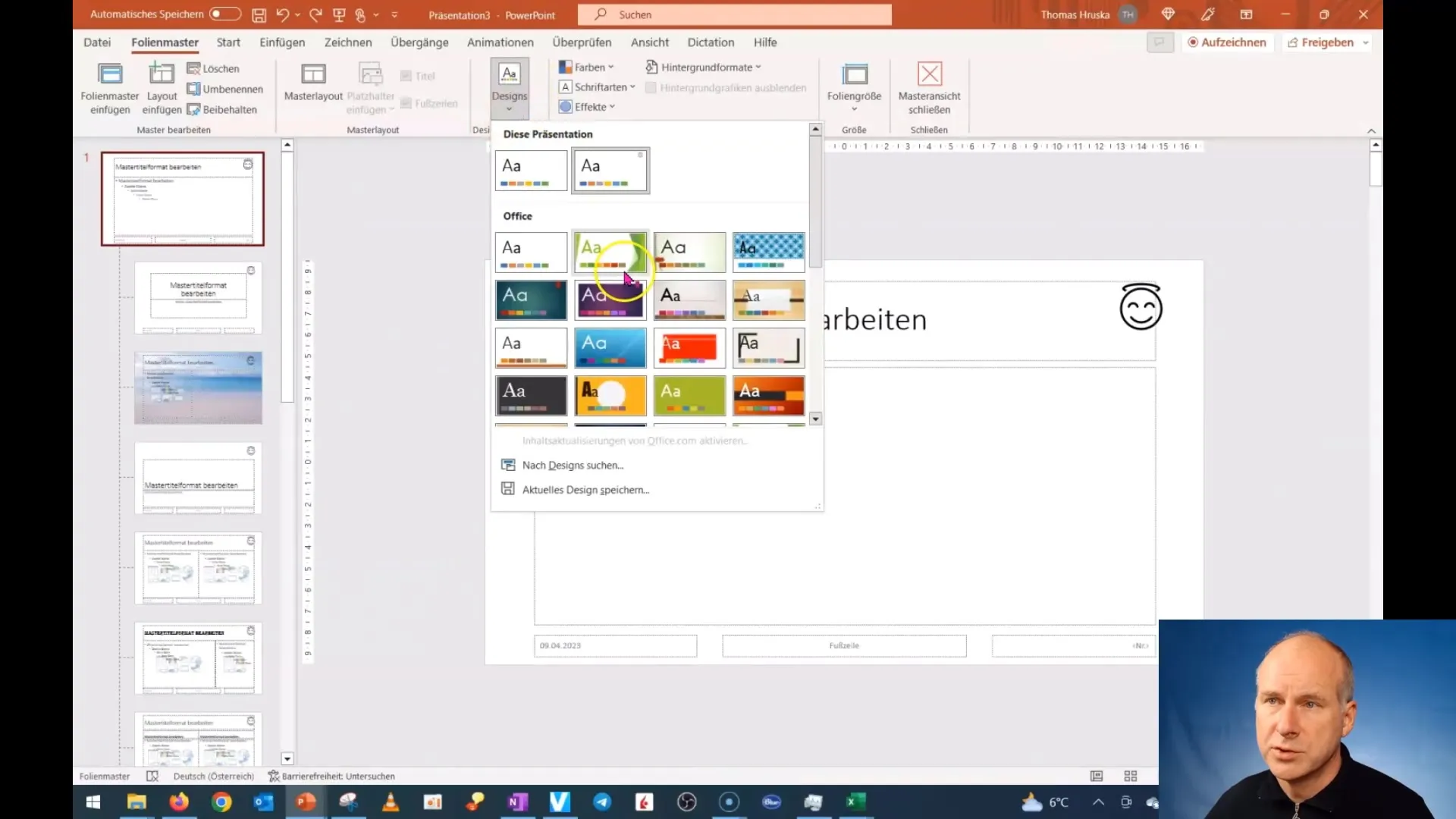Click Aktuelles Design speichern...
The width and height of the screenshot is (1456, 819).
pos(585,489)
